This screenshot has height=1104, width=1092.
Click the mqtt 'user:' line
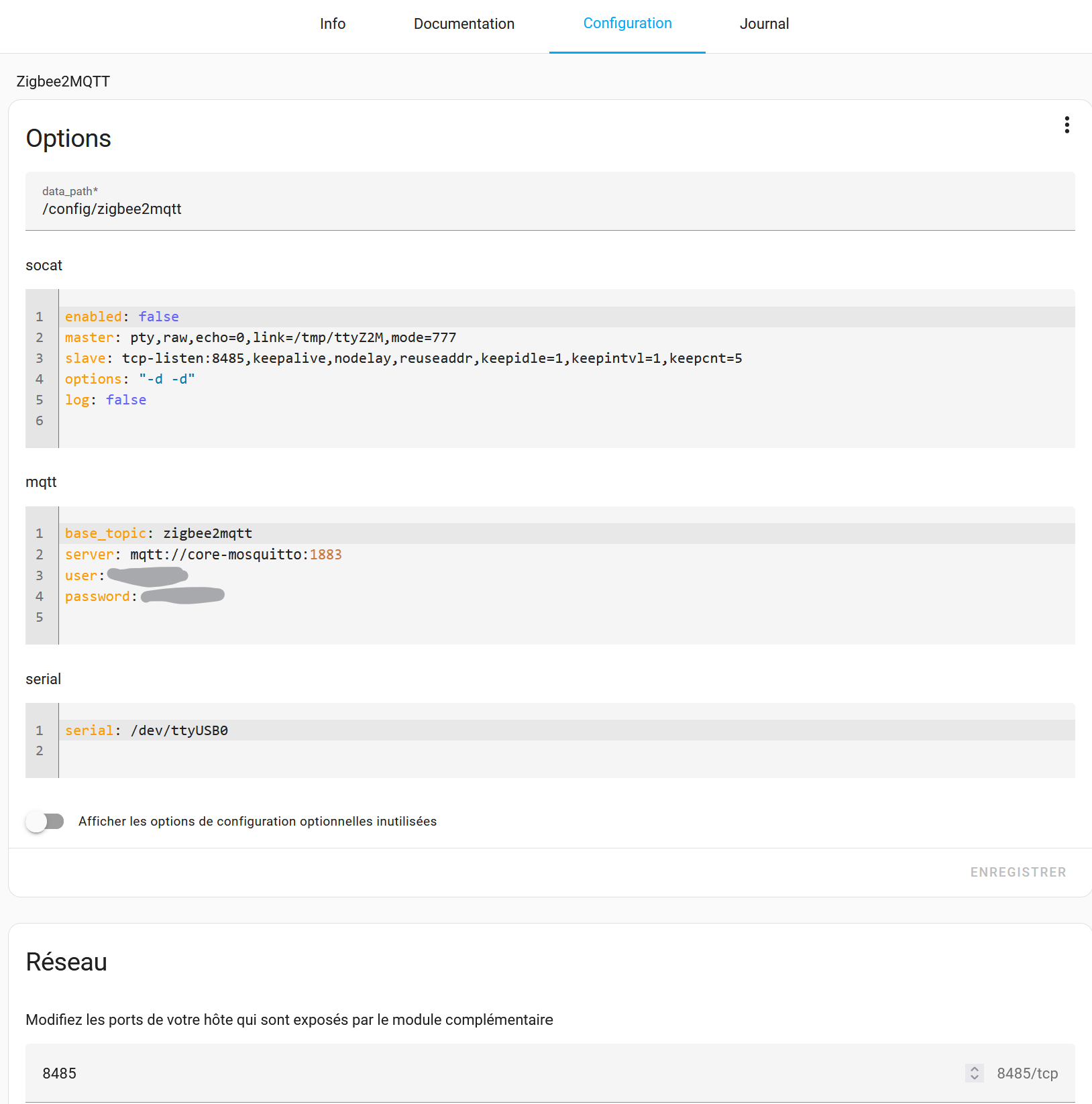tap(567, 575)
